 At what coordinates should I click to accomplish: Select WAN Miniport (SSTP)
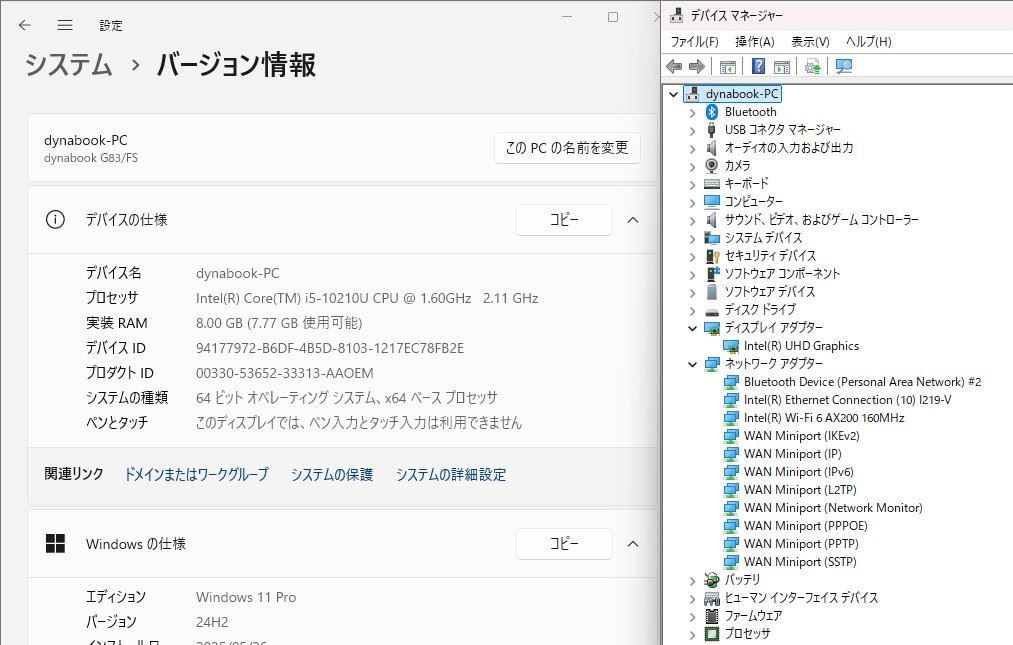point(800,562)
